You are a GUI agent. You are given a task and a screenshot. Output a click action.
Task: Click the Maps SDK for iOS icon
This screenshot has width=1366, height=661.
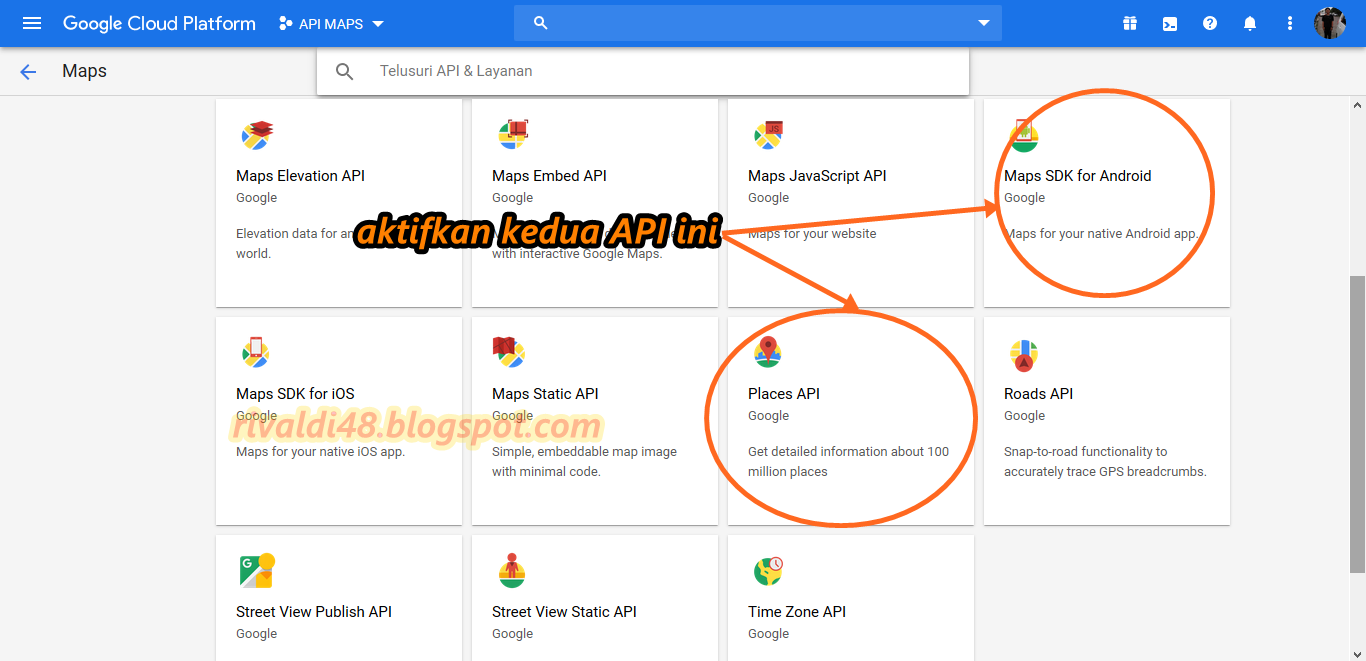click(x=257, y=352)
